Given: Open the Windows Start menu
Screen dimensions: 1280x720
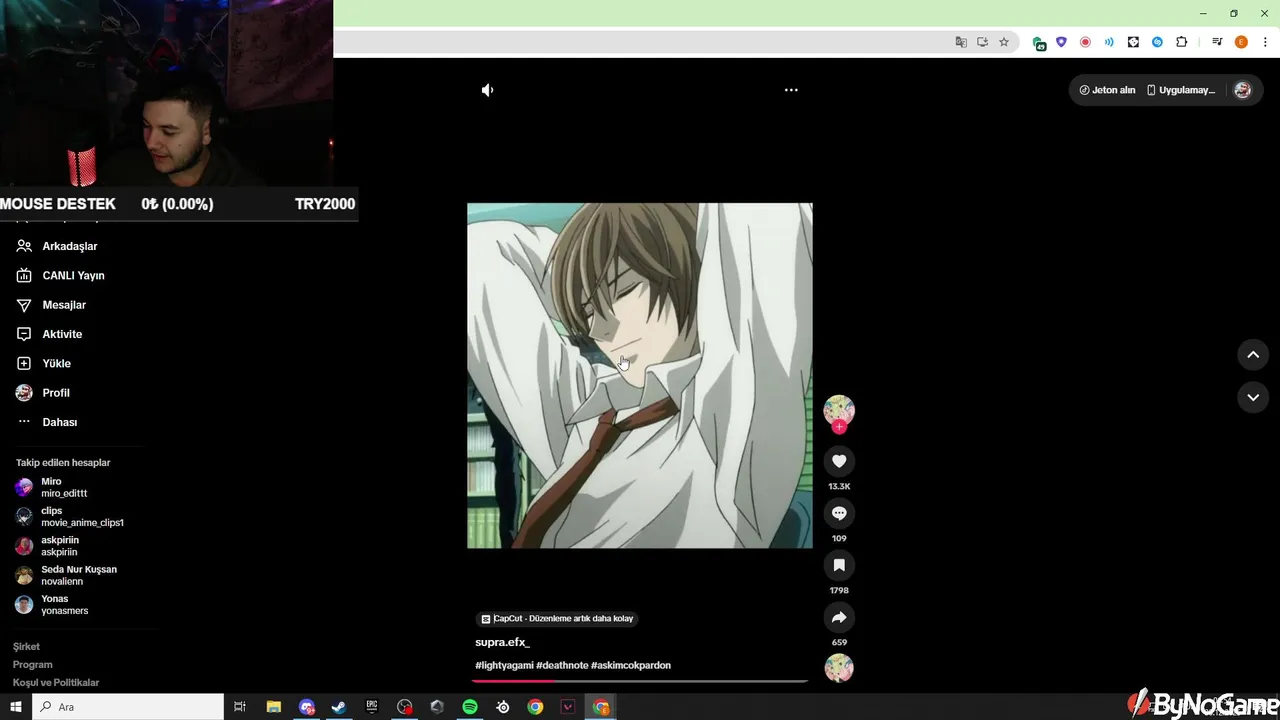Looking at the screenshot, I should (16, 707).
